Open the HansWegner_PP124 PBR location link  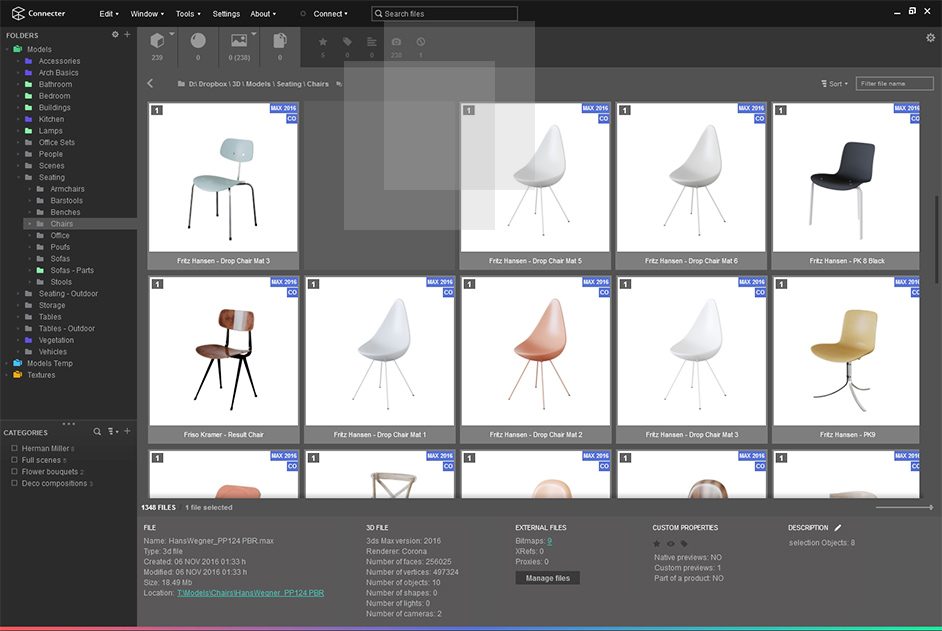(250, 593)
